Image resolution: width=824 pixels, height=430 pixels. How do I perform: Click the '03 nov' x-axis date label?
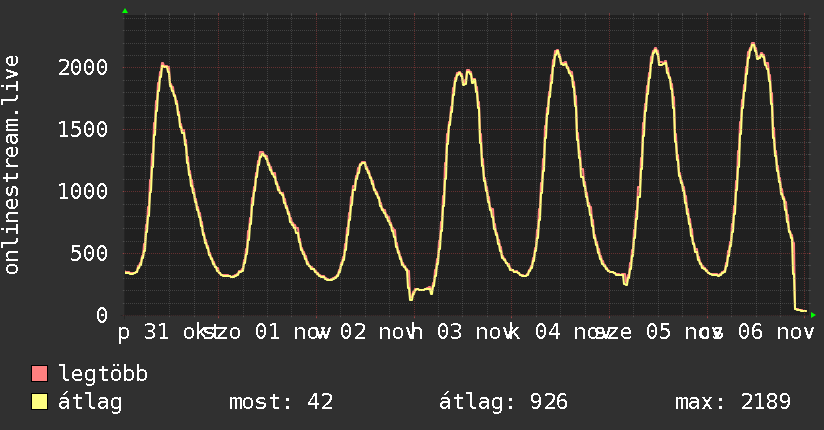click(476, 332)
